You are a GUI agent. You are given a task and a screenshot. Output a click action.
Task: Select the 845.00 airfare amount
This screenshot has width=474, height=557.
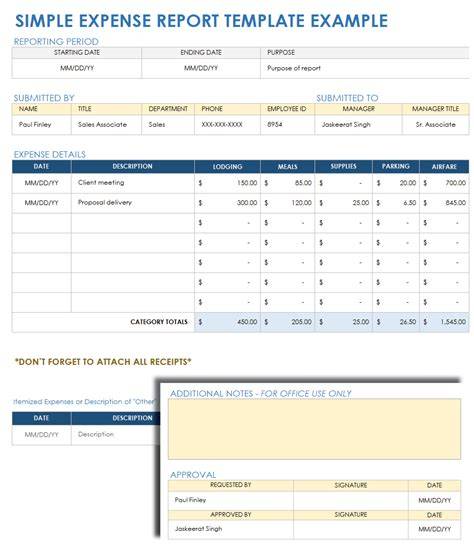444,203
